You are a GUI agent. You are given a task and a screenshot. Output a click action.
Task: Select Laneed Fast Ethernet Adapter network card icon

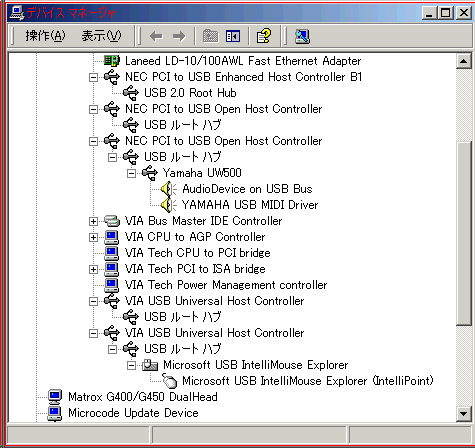pos(112,61)
